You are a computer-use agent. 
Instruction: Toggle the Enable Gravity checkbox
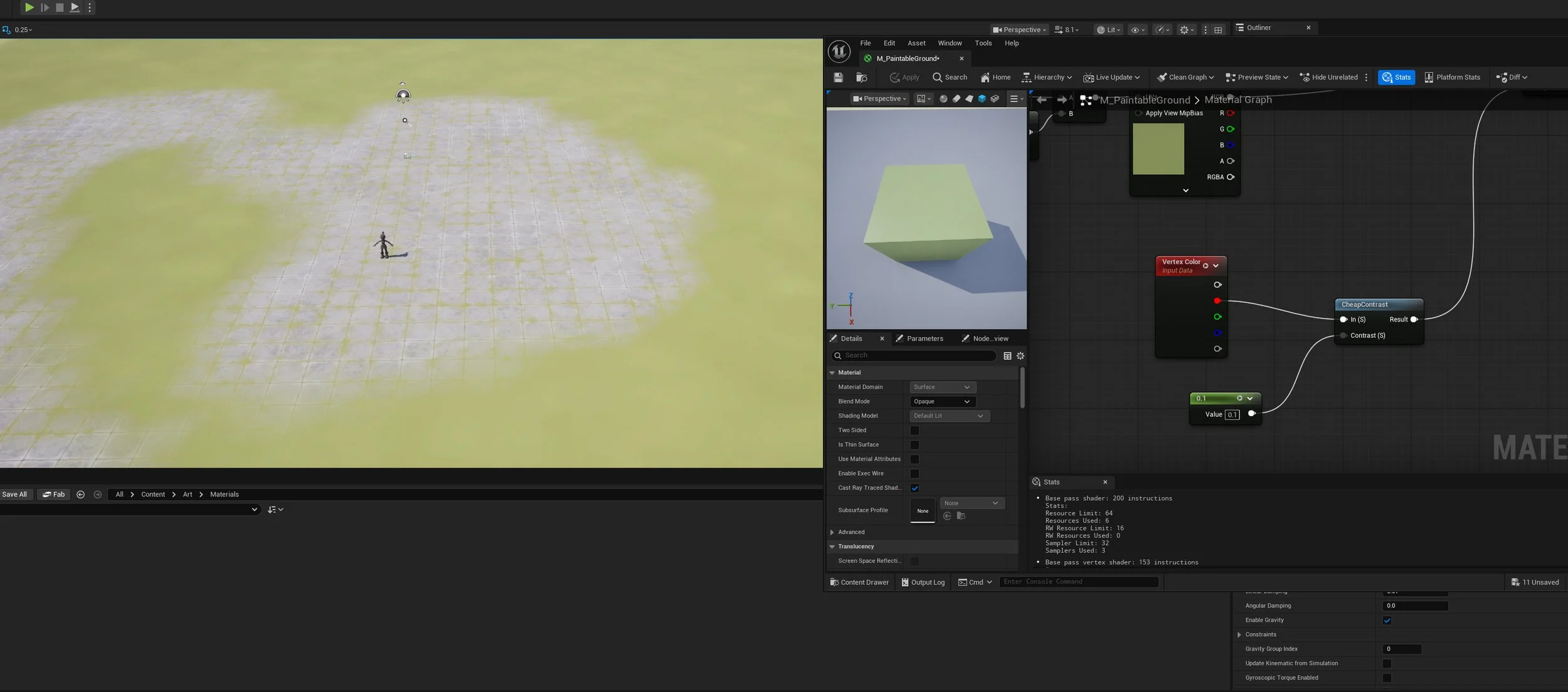[x=1387, y=621]
